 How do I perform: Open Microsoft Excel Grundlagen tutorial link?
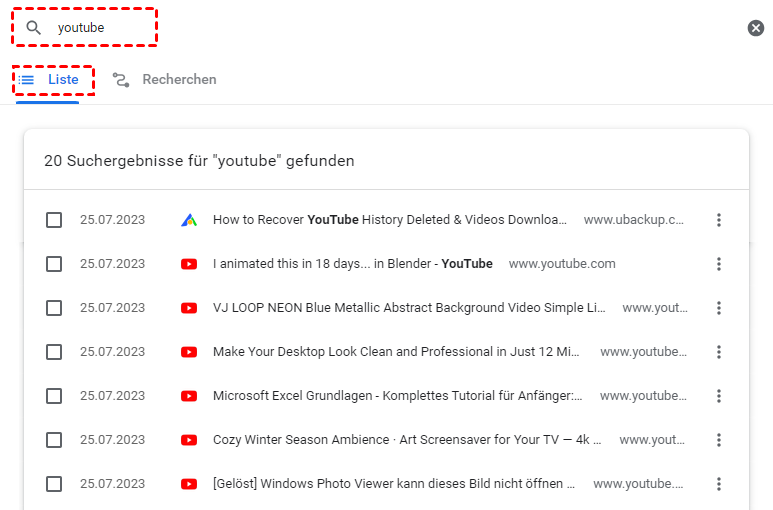tap(397, 396)
